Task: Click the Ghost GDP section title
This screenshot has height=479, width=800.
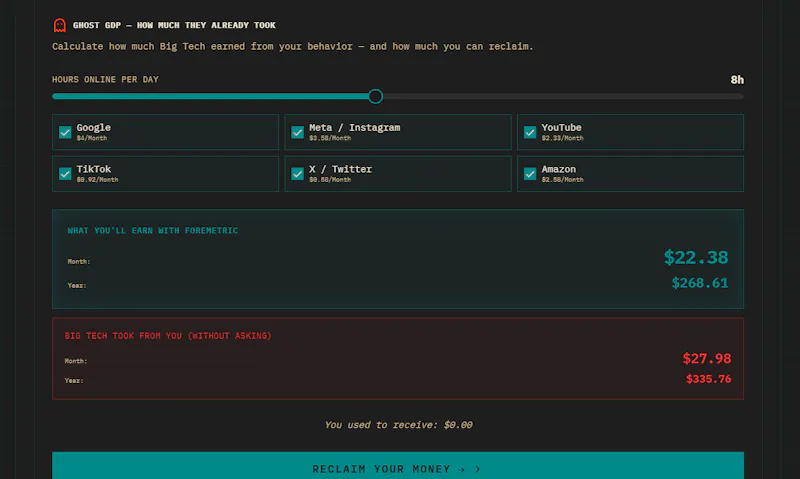Action: 174,25
